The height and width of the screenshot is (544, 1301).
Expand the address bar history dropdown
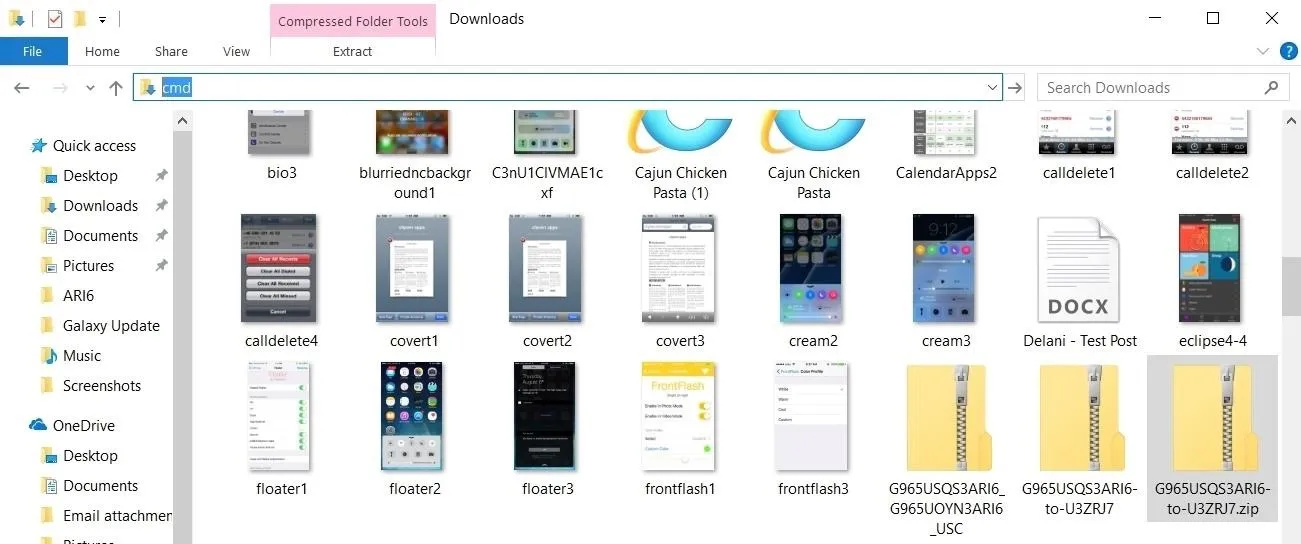[993, 88]
